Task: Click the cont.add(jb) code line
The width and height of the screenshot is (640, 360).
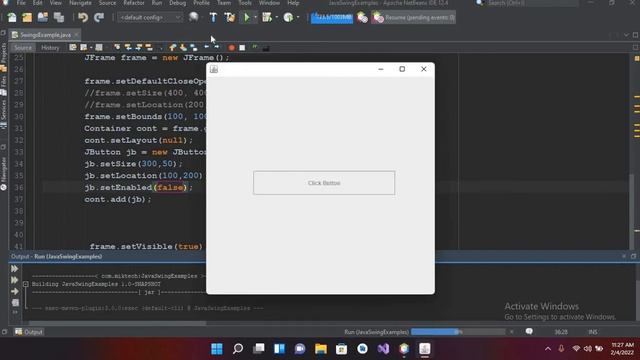Action: point(118,199)
